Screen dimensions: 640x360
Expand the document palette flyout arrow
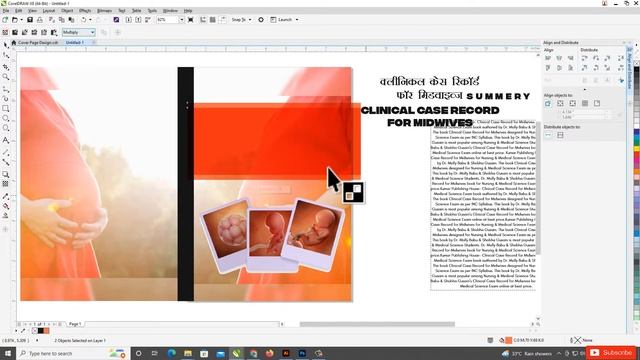(x=16, y=331)
